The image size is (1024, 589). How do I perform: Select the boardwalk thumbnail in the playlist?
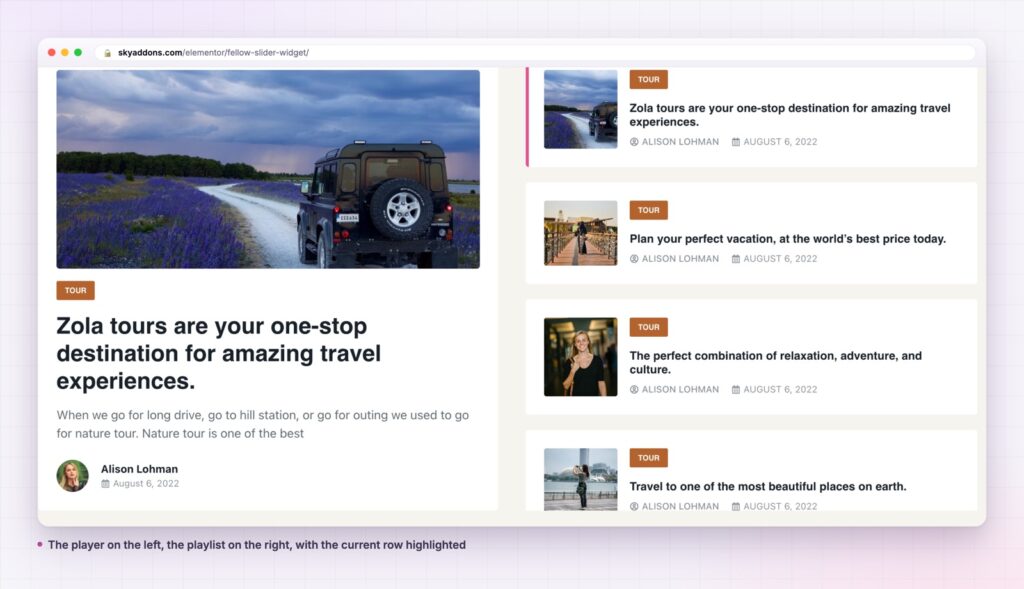[x=581, y=233]
